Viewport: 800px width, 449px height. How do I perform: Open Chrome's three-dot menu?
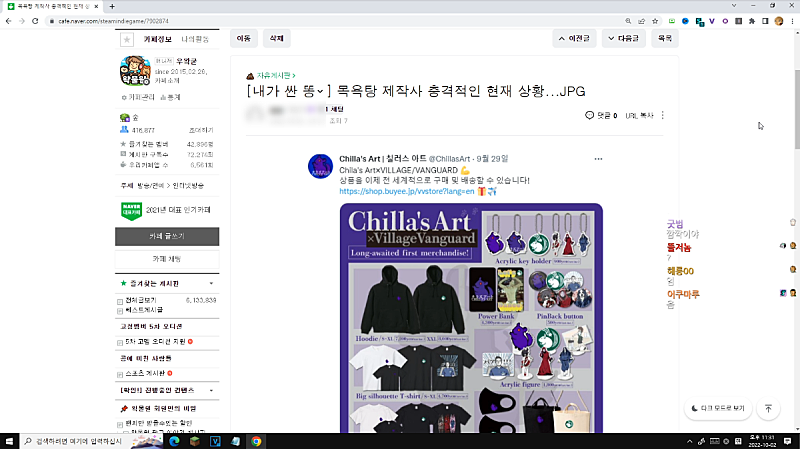(x=792, y=21)
